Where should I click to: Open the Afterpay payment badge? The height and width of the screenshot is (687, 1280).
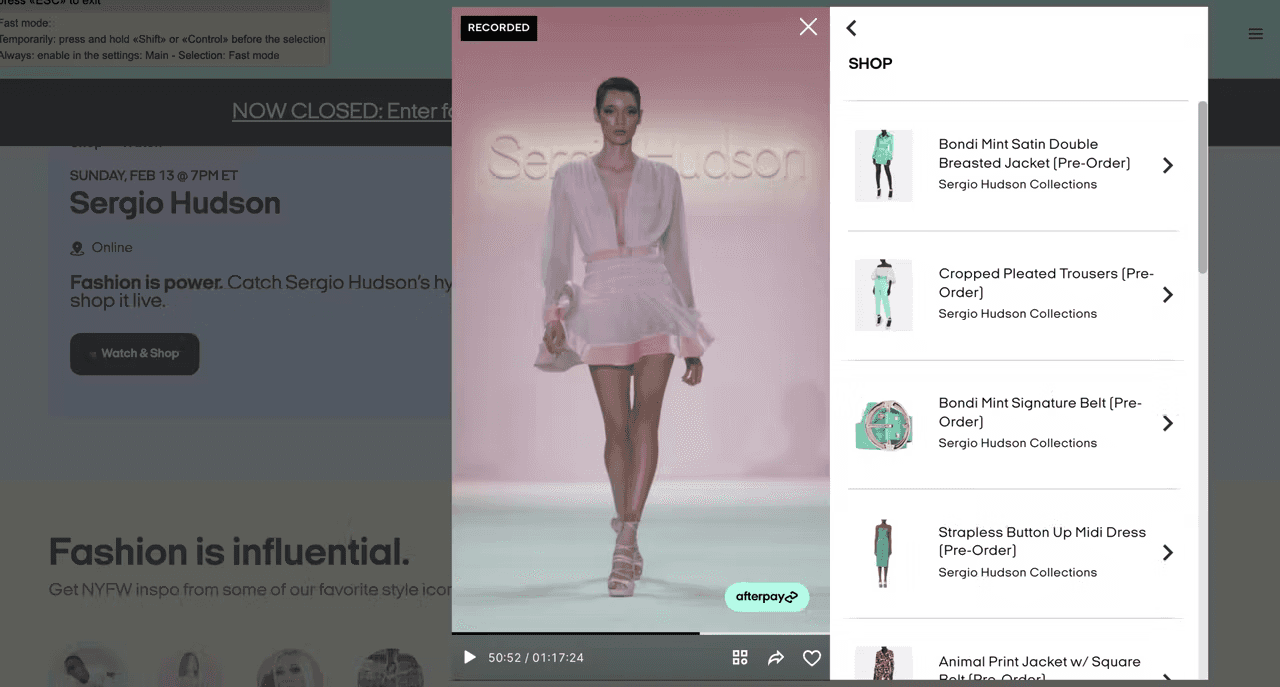click(x=766, y=597)
